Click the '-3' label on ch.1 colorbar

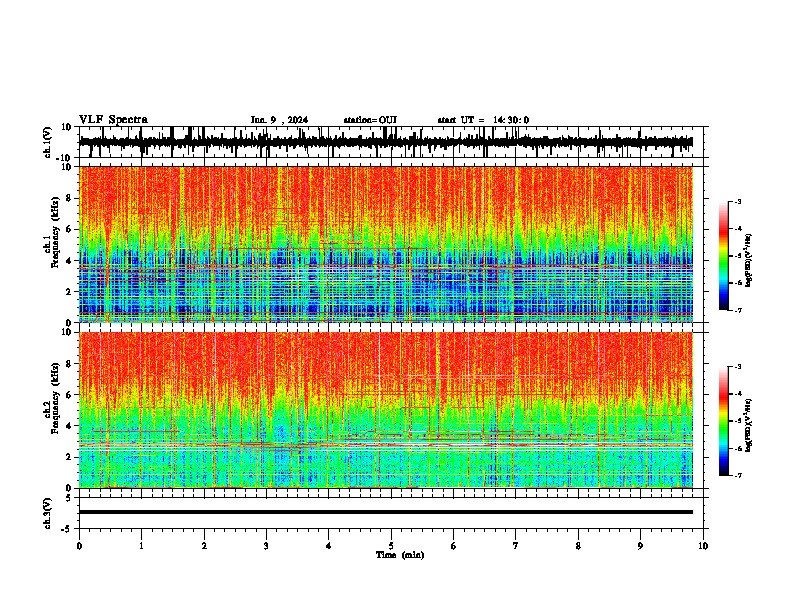click(737, 201)
